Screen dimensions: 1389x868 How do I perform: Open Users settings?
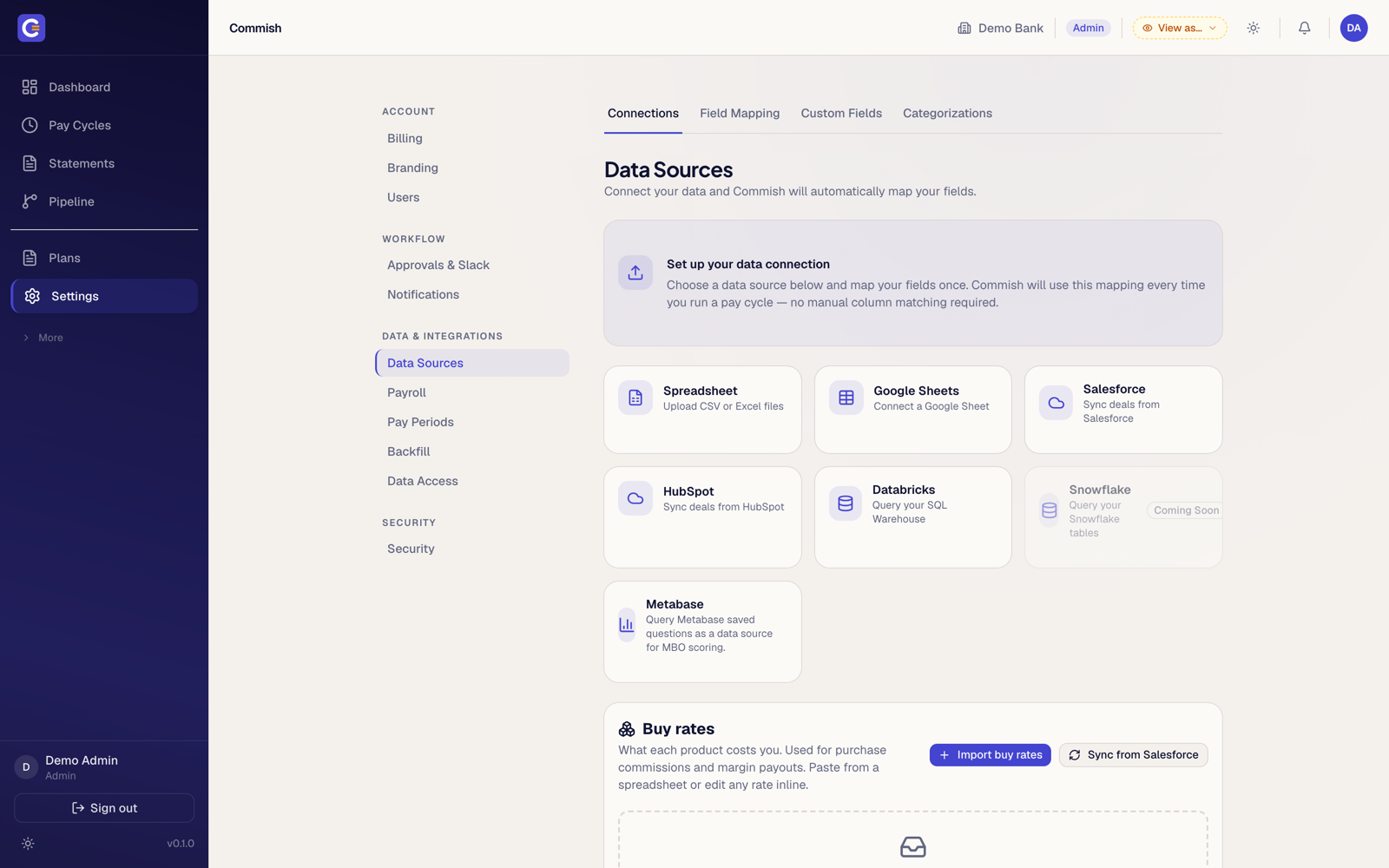pos(472,197)
